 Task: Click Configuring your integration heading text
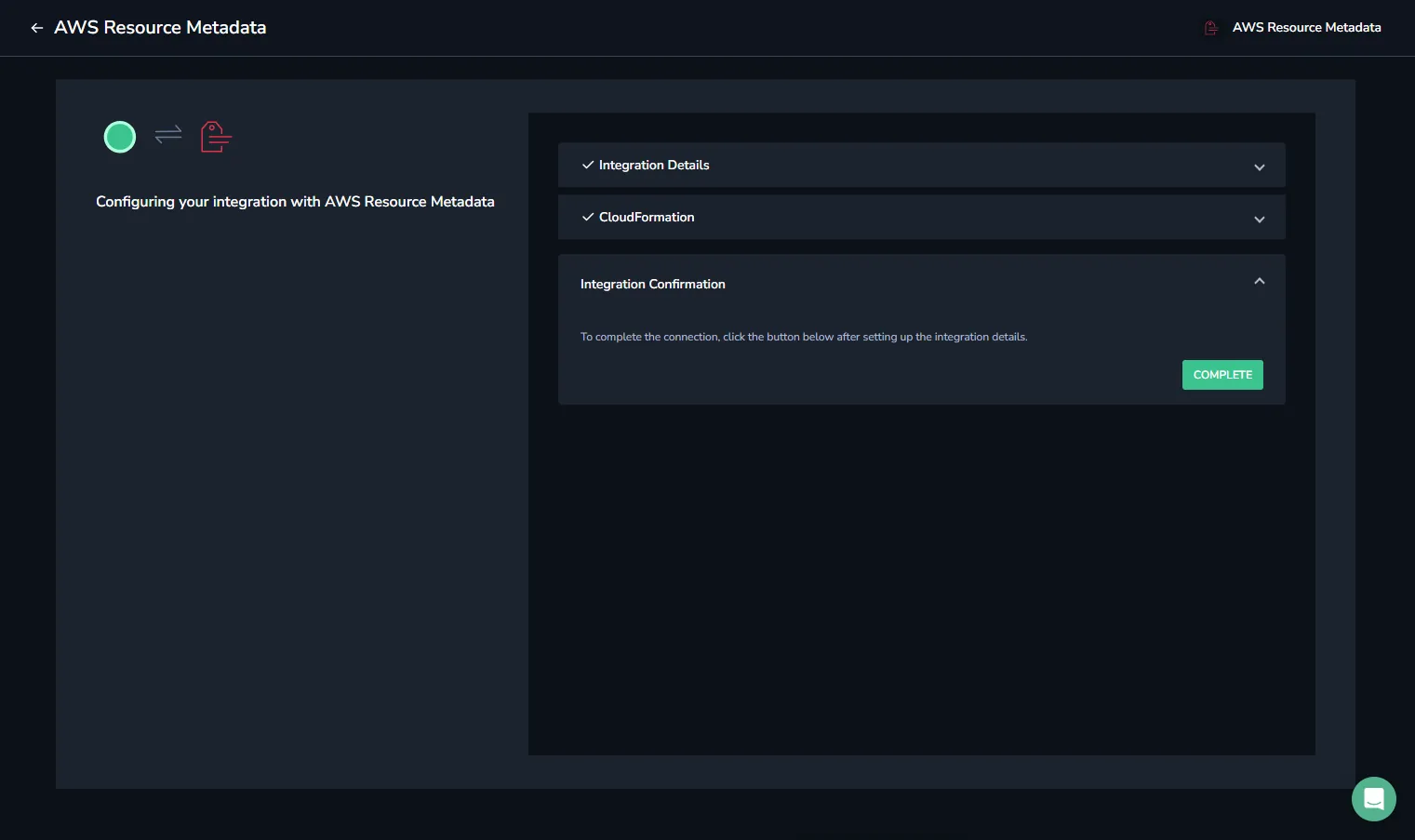[295, 202]
